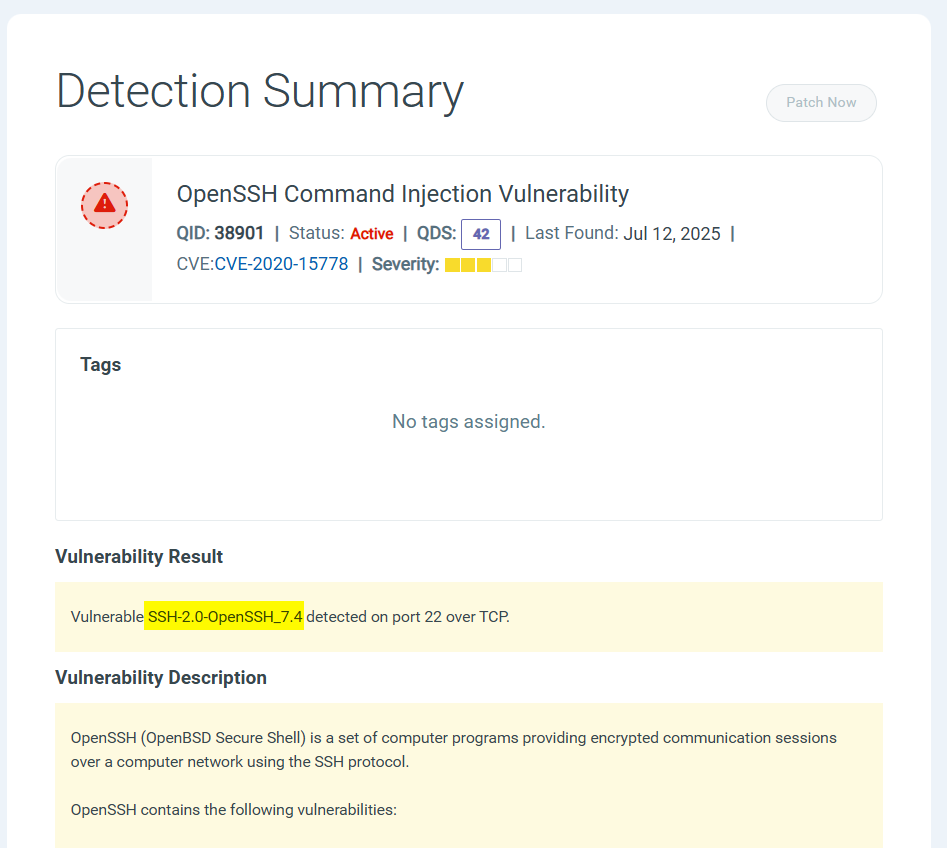Click the Detection Summary page title
This screenshot has height=848, width=947.
(x=260, y=92)
